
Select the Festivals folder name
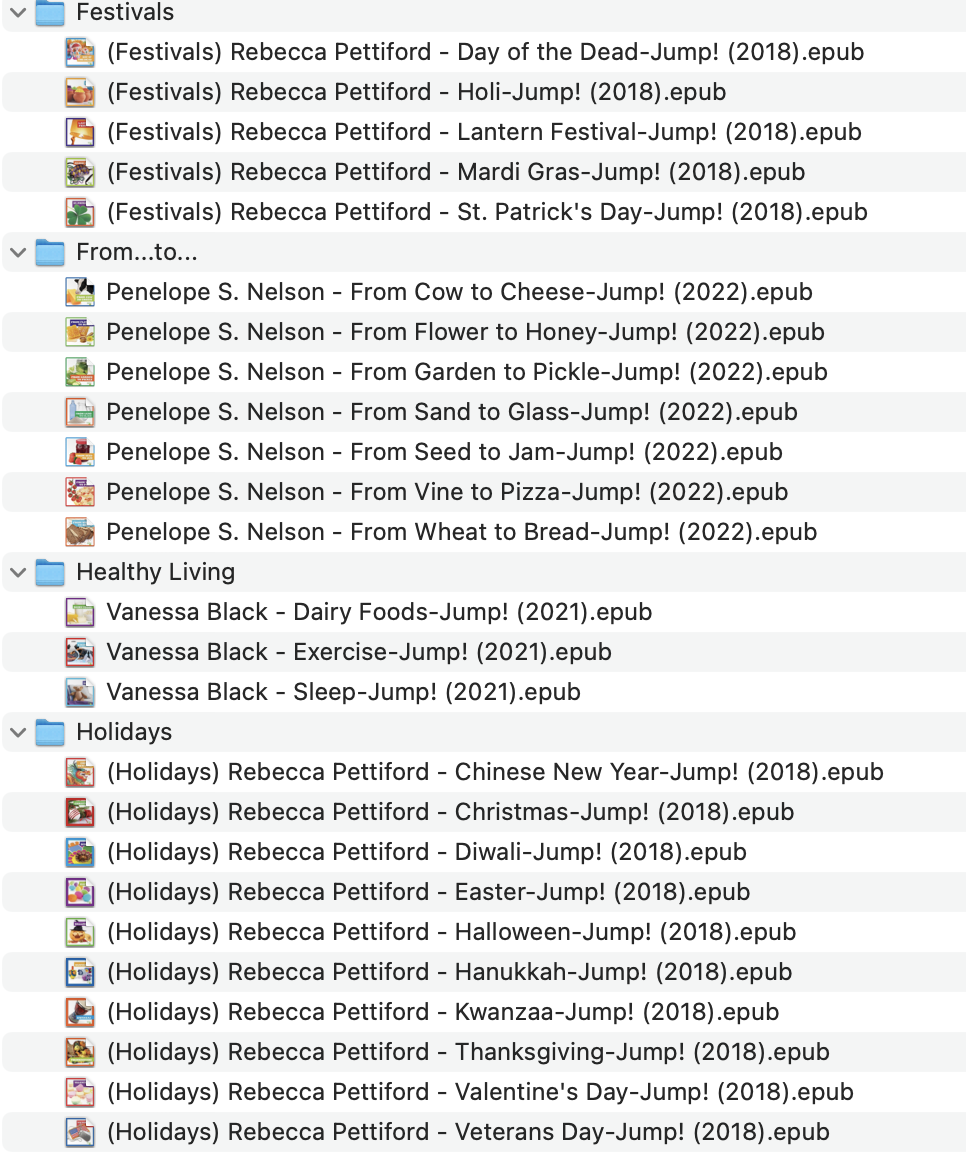(x=125, y=12)
